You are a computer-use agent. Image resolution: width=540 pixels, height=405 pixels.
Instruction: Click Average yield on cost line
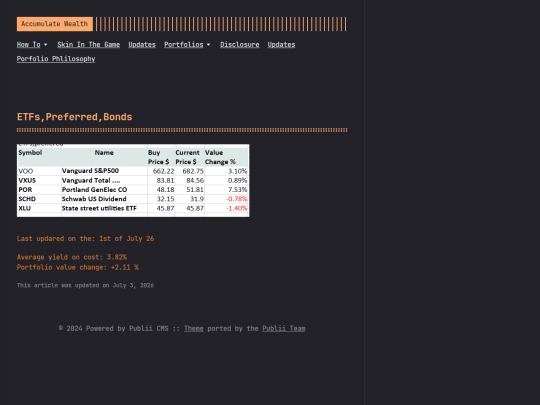point(72,257)
